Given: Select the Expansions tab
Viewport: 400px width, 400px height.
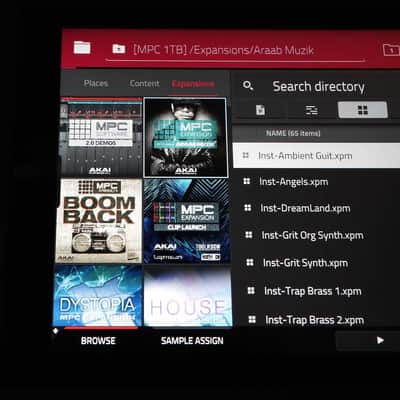Looking at the screenshot, I should click(x=193, y=84).
